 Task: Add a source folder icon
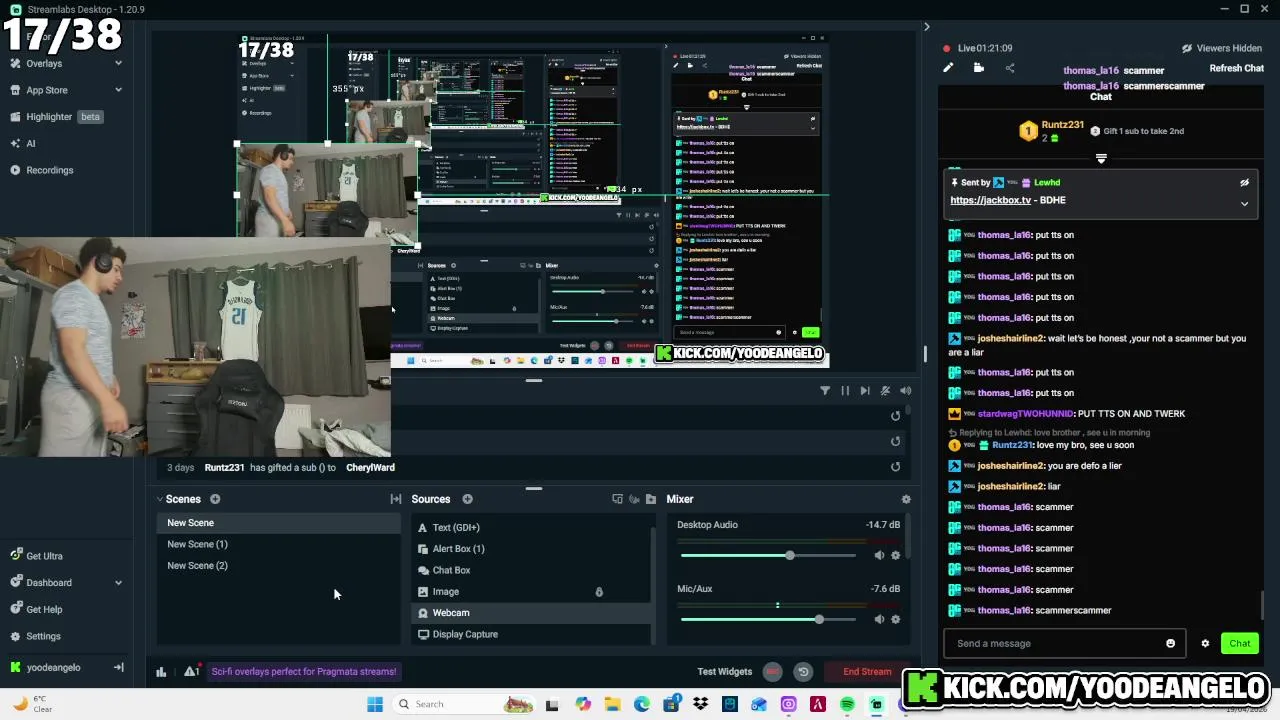(651, 499)
